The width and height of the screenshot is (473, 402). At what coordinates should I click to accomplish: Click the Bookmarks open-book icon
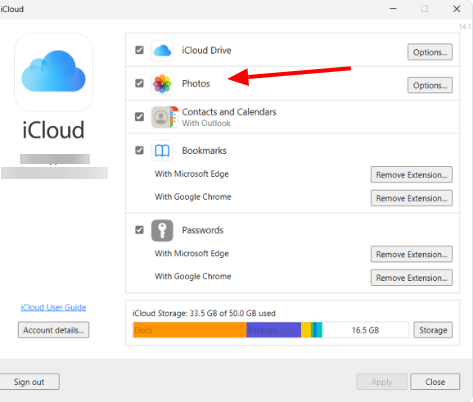(x=162, y=151)
